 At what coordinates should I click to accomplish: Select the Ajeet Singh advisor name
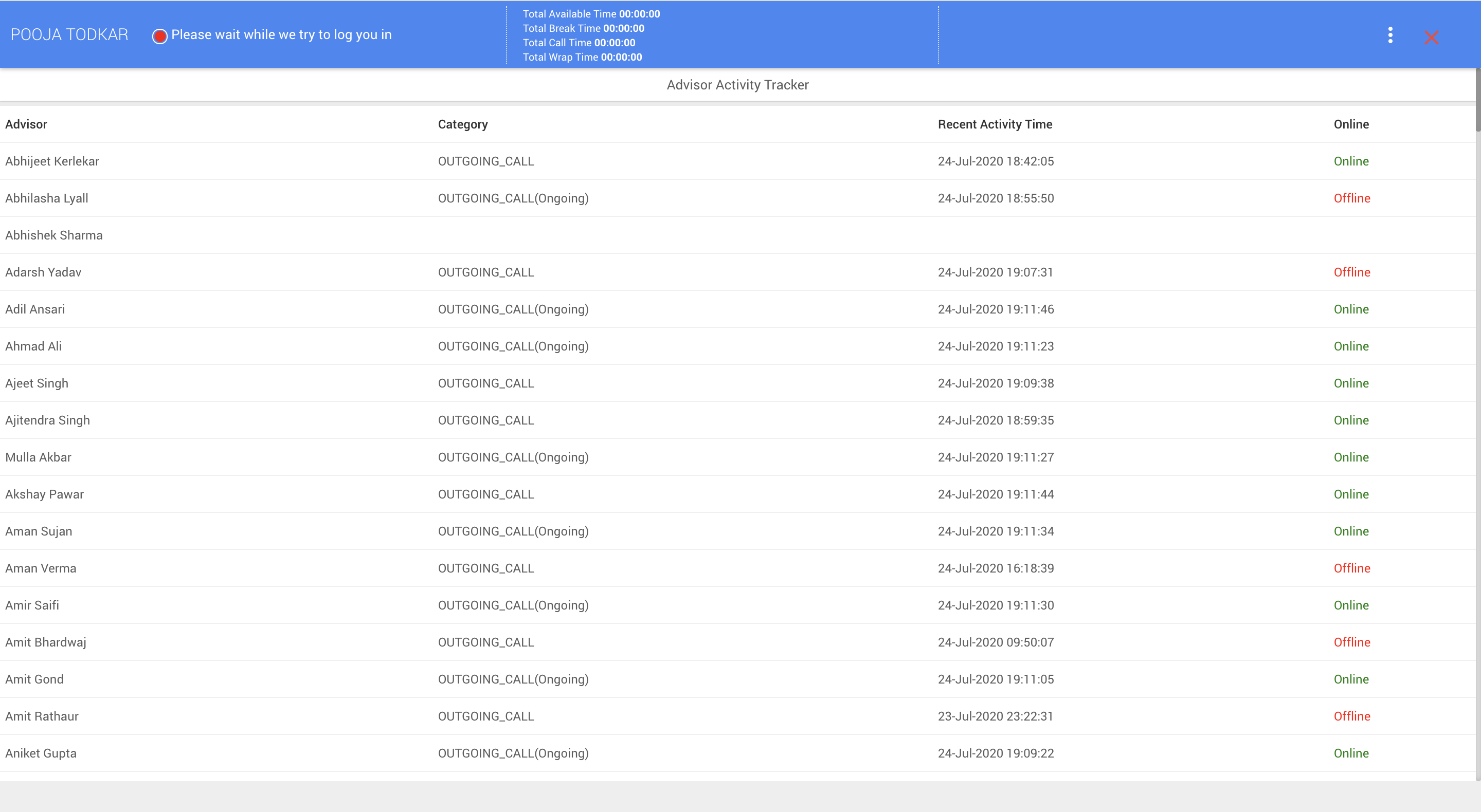coord(37,383)
